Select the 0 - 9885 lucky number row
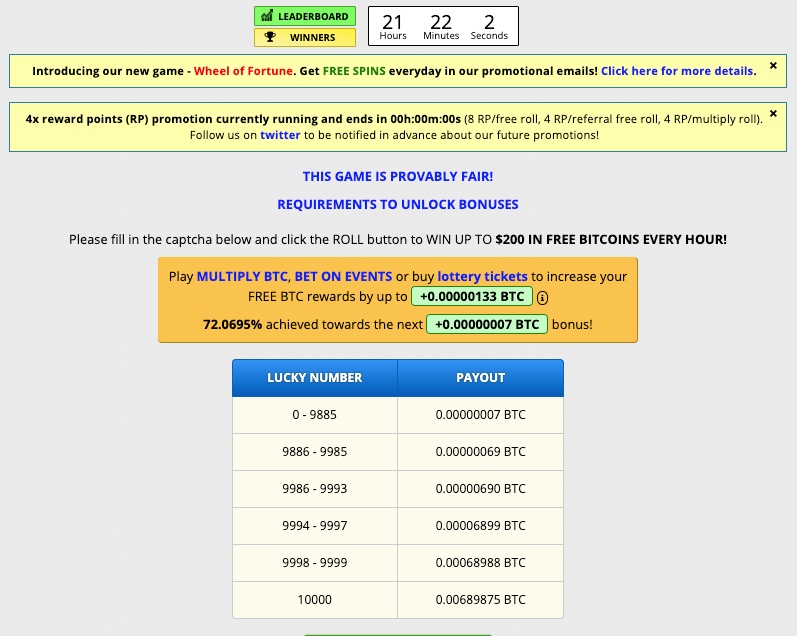 tap(314, 415)
